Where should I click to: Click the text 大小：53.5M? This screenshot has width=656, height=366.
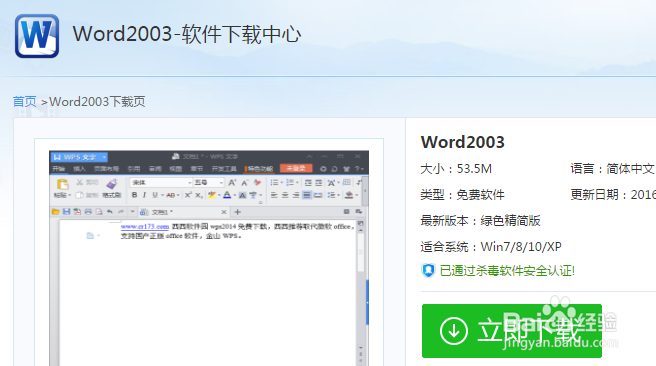(456, 169)
